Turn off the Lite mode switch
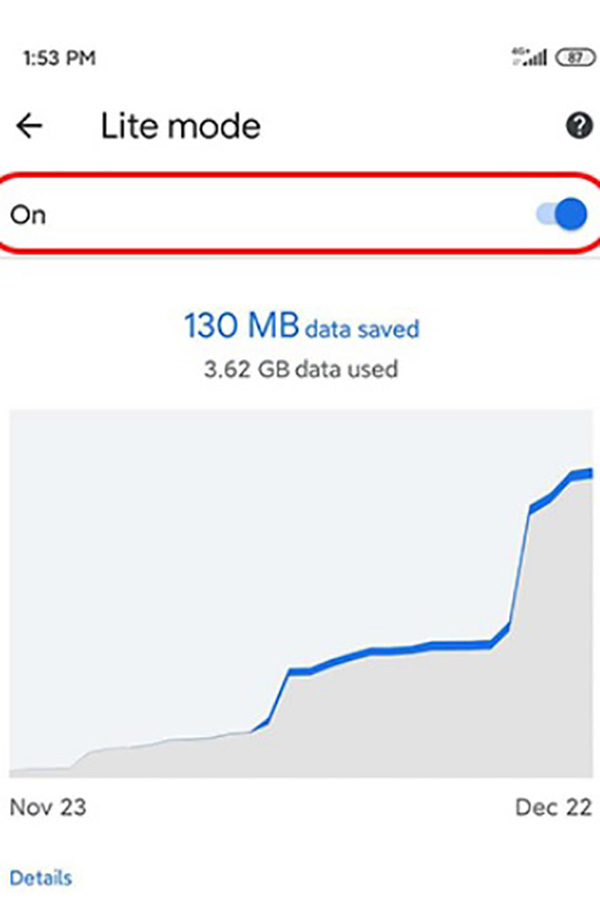This screenshot has width=600, height=898. pos(564,214)
